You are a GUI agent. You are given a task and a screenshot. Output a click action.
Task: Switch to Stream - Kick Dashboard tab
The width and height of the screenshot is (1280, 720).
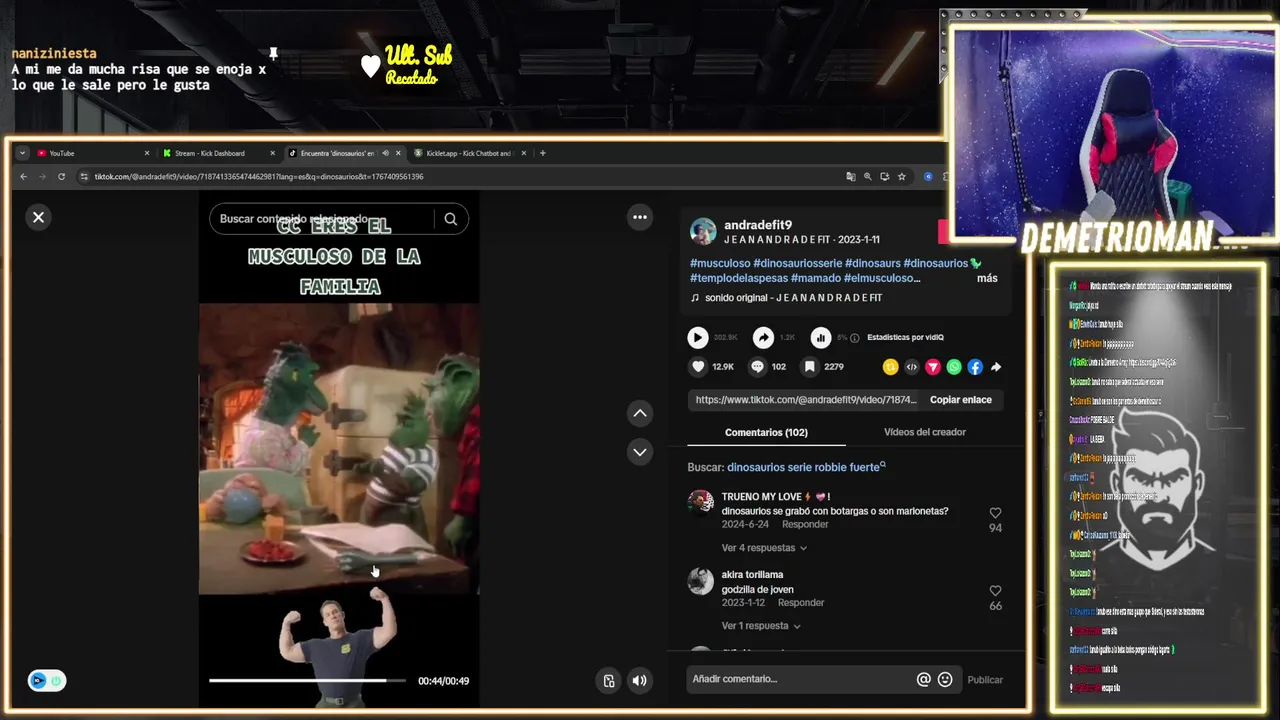pyautogui.click(x=217, y=153)
